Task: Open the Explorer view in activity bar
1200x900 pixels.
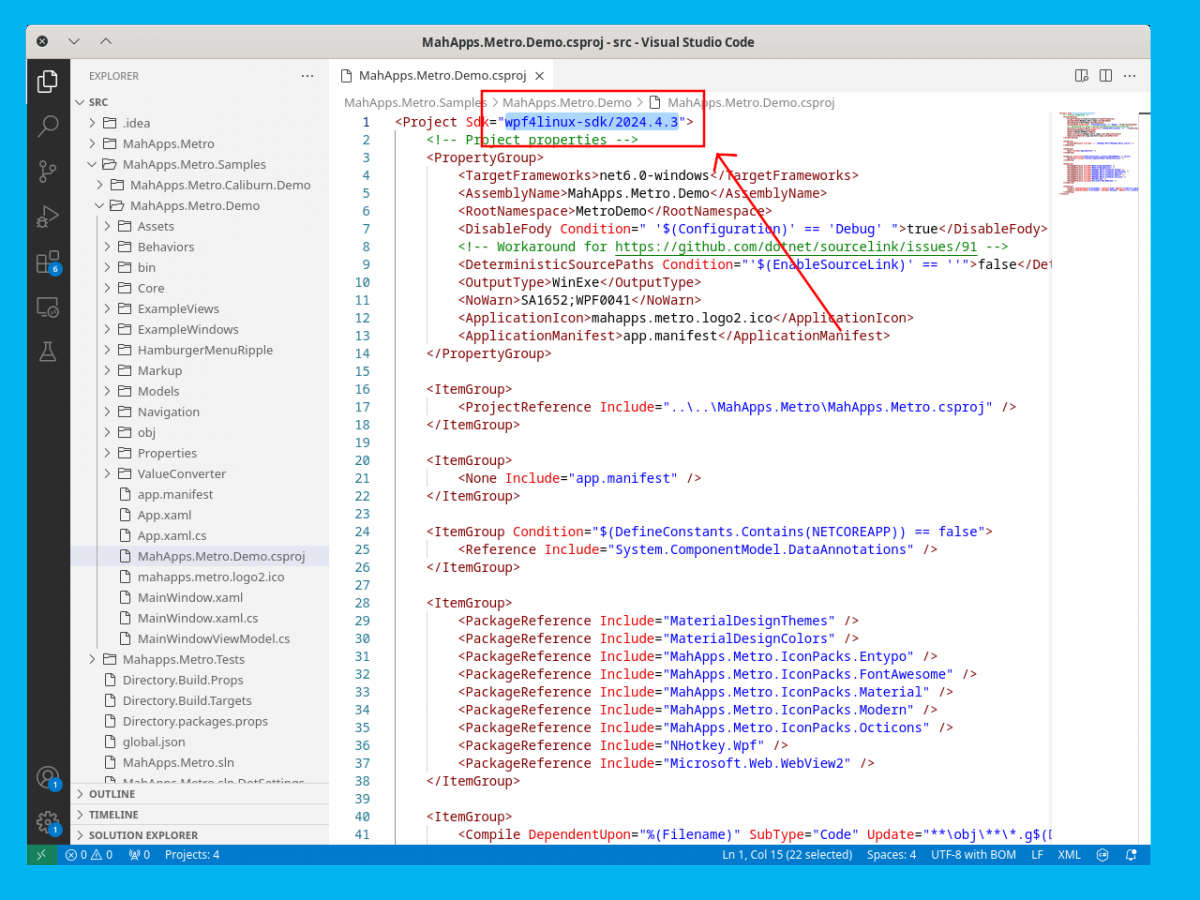Action: 47,81
